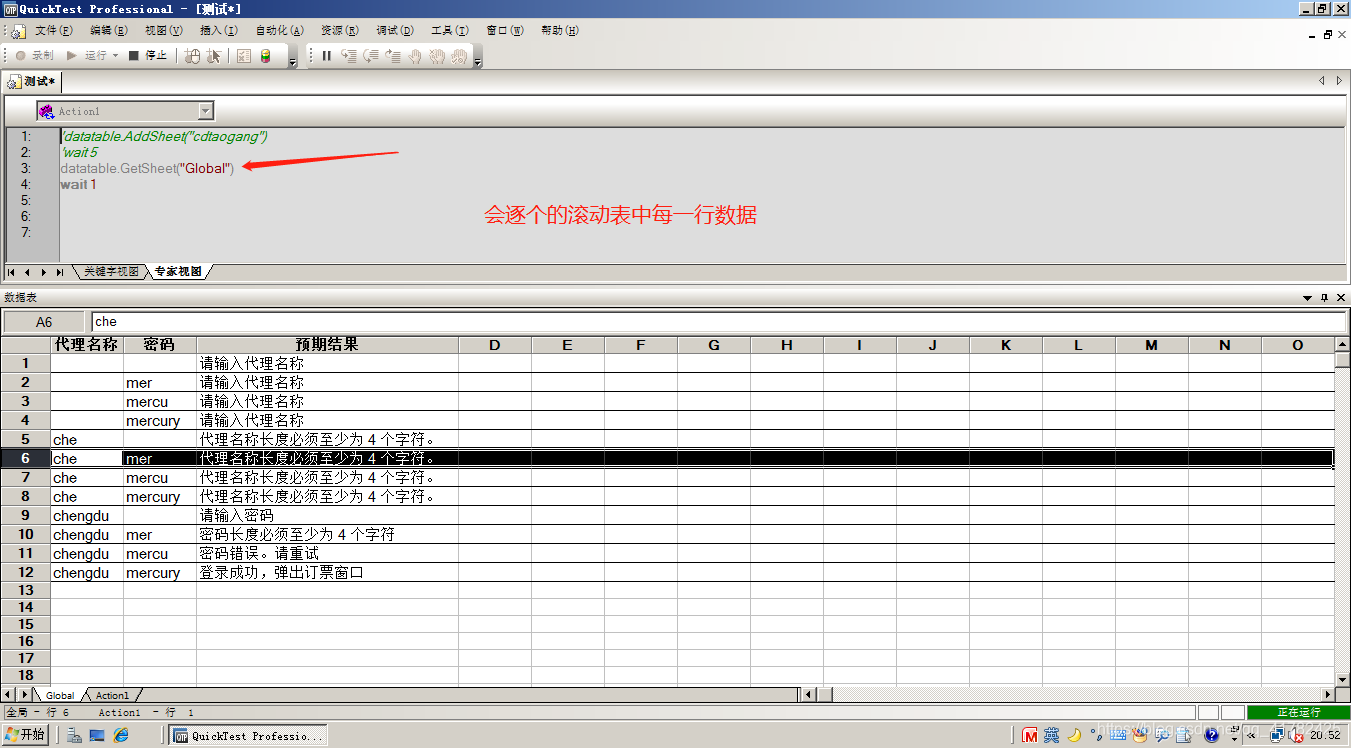Image resolution: width=1351 pixels, height=748 pixels.
Task: Open the test results checklist icon
Action: click(x=244, y=56)
